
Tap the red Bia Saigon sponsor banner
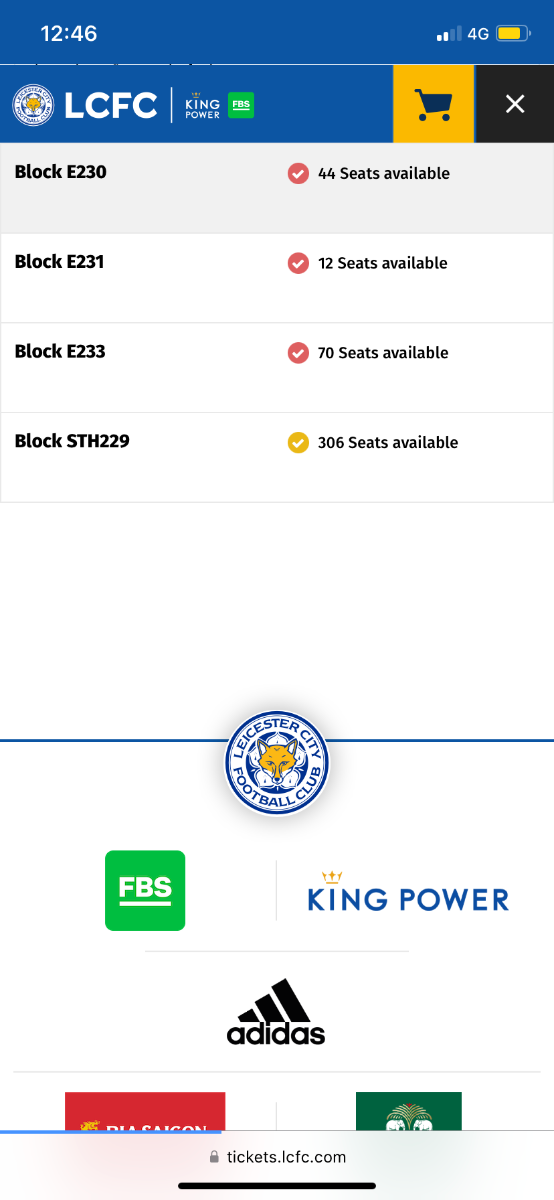pyautogui.click(x=145, y=1111)
